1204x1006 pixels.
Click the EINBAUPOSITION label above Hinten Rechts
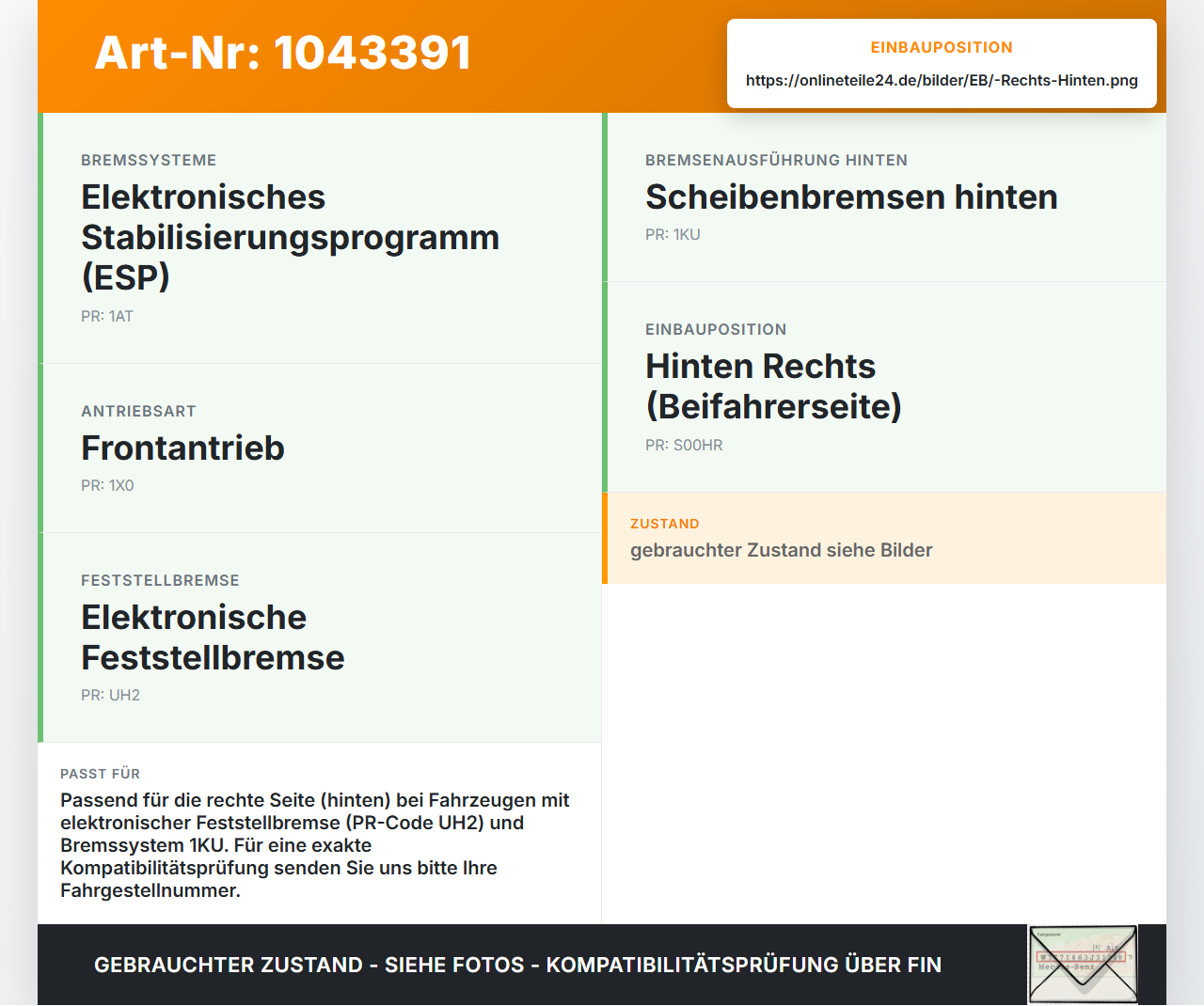[716, 329]
